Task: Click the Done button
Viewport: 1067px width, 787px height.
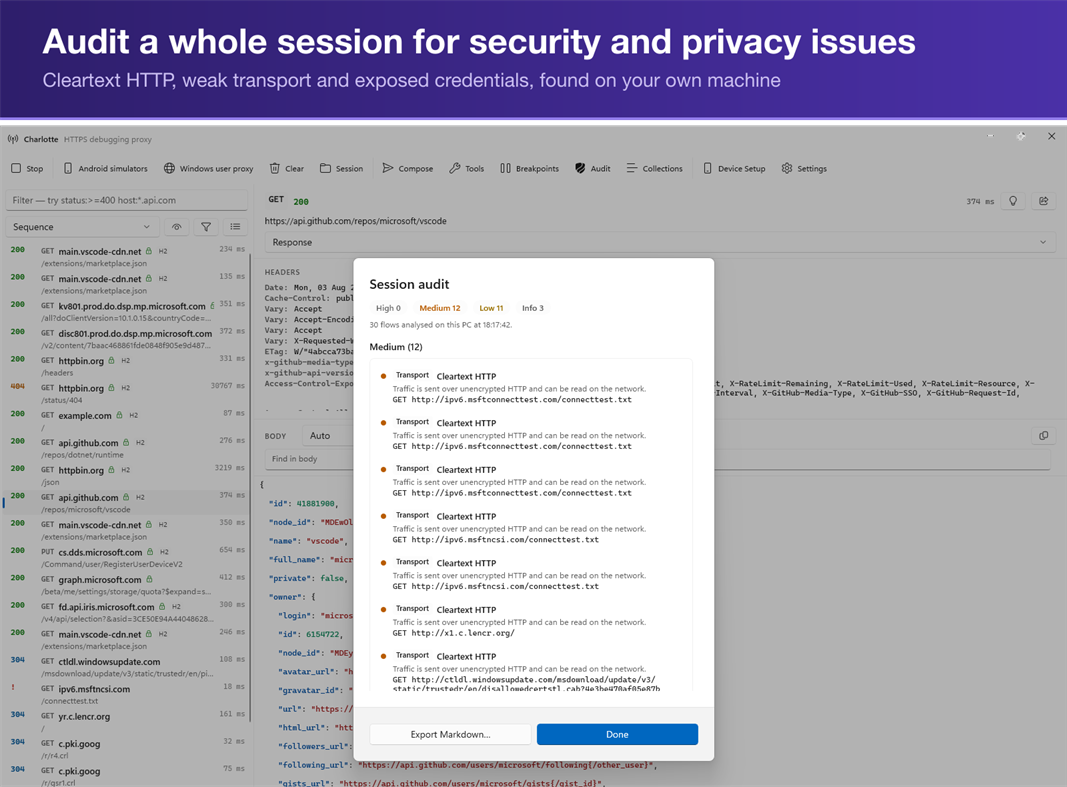Action: click(x=617, y=735)
